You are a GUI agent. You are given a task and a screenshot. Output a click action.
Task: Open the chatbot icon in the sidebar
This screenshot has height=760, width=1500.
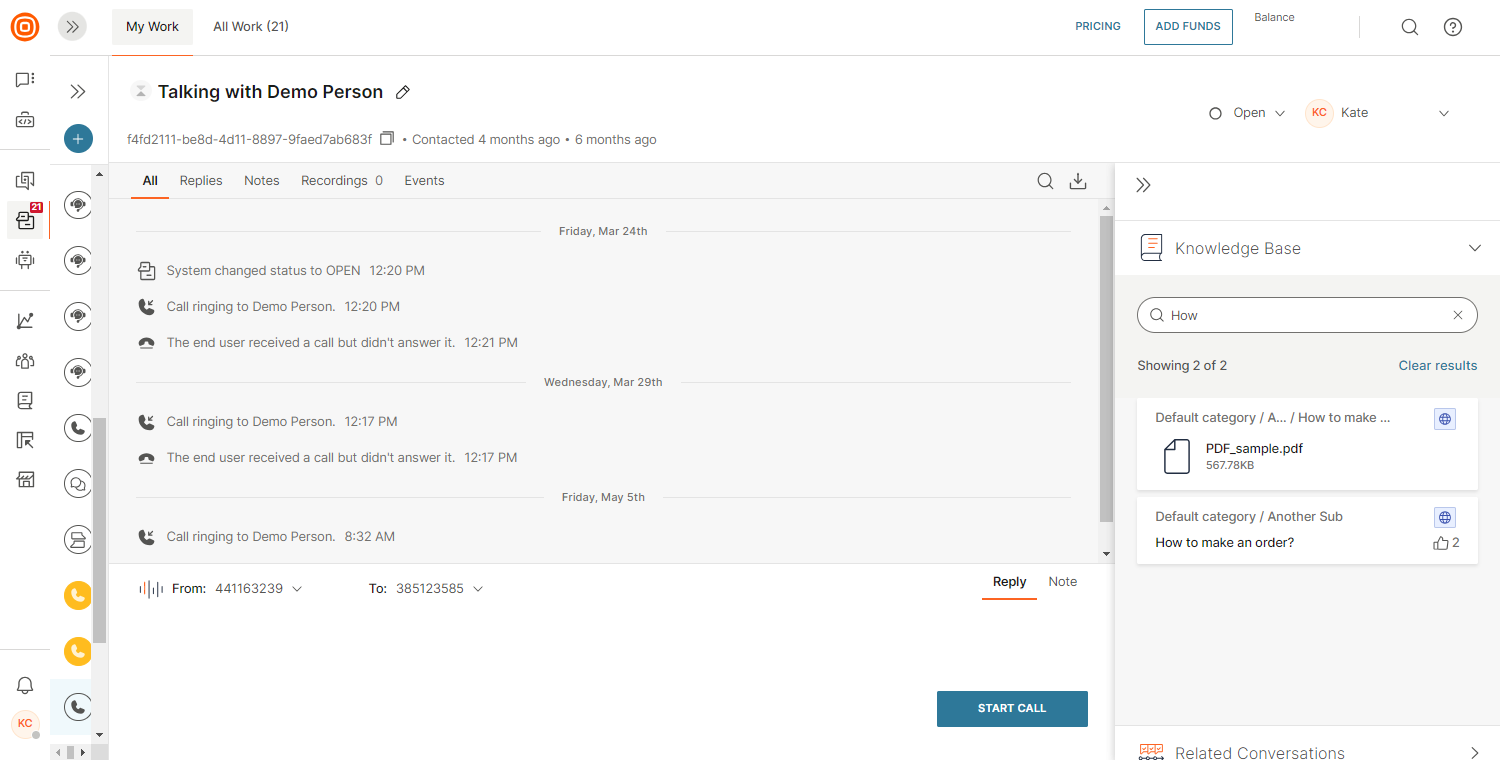[x=25, y=260]
